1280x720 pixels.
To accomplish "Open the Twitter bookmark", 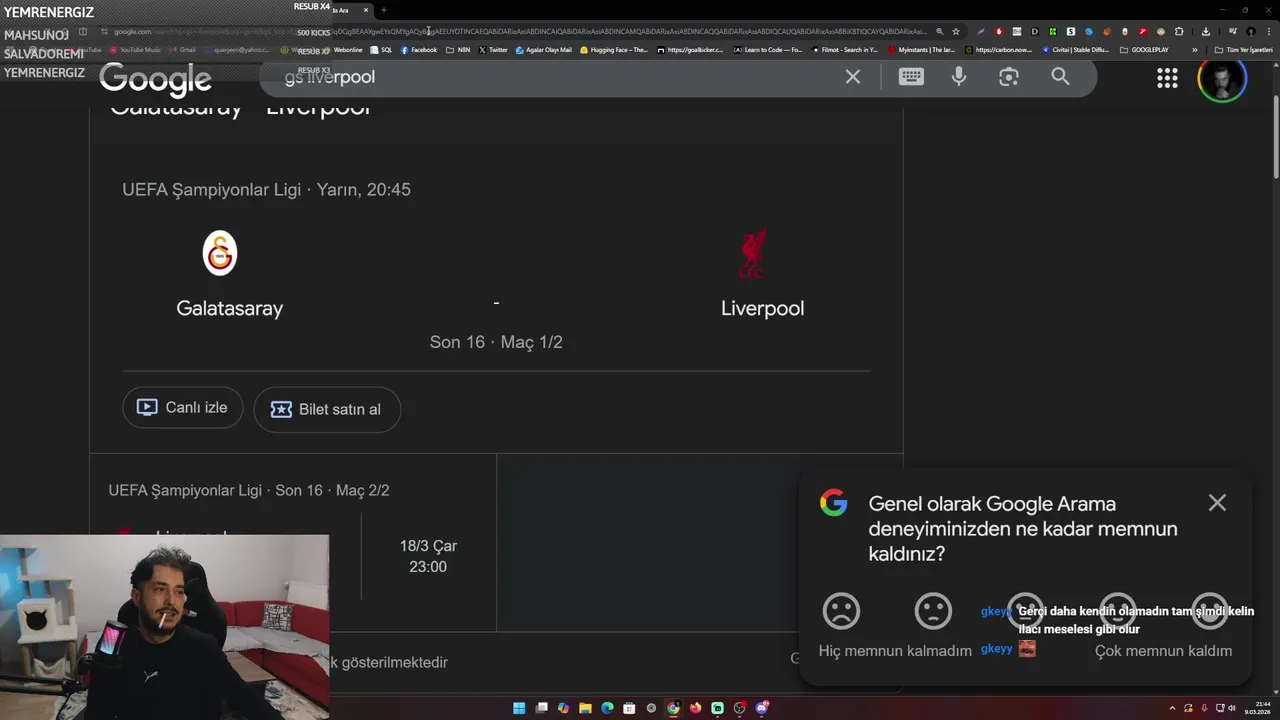I will point(493,49).
